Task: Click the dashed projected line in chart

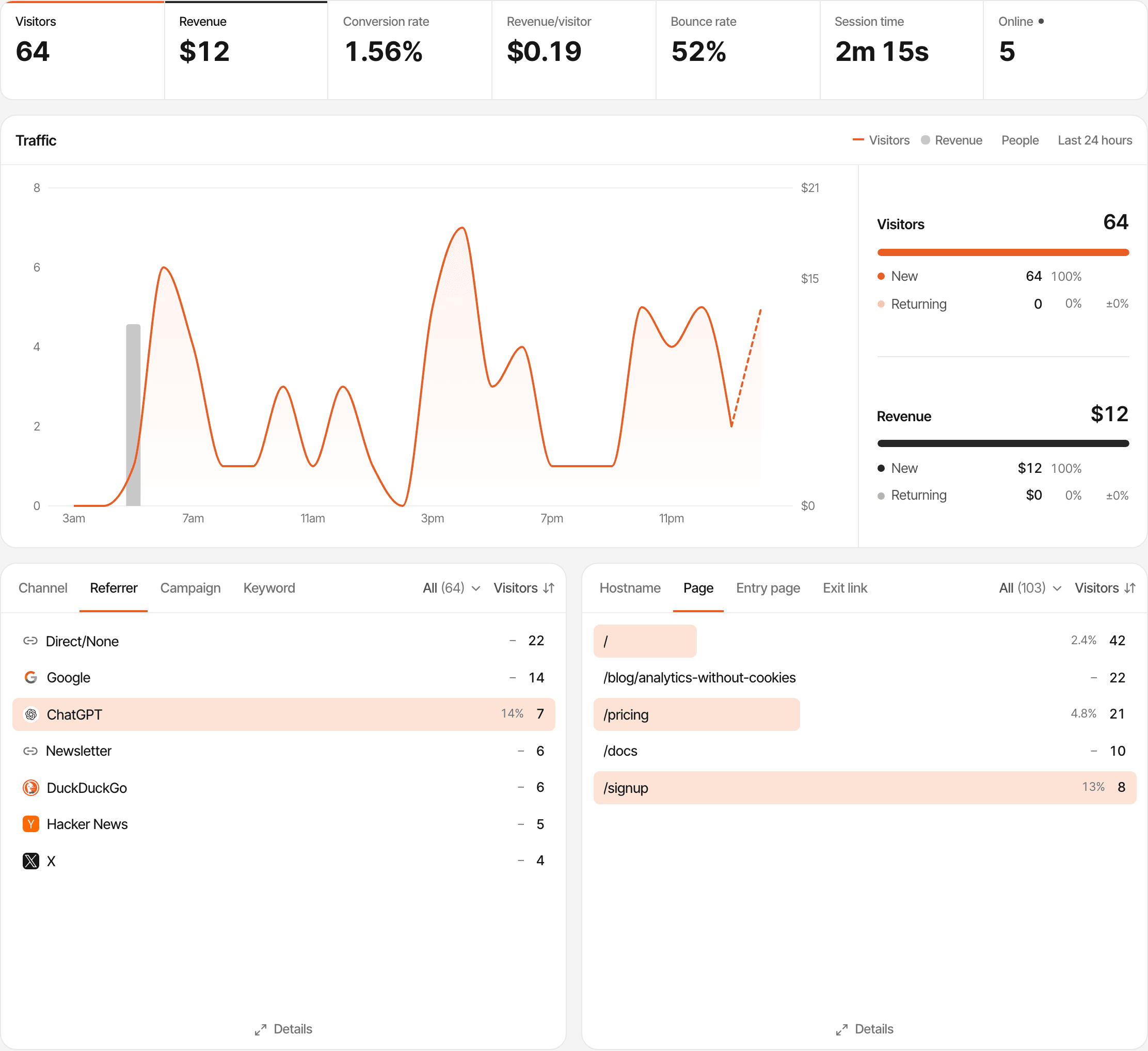Action: 746,367
